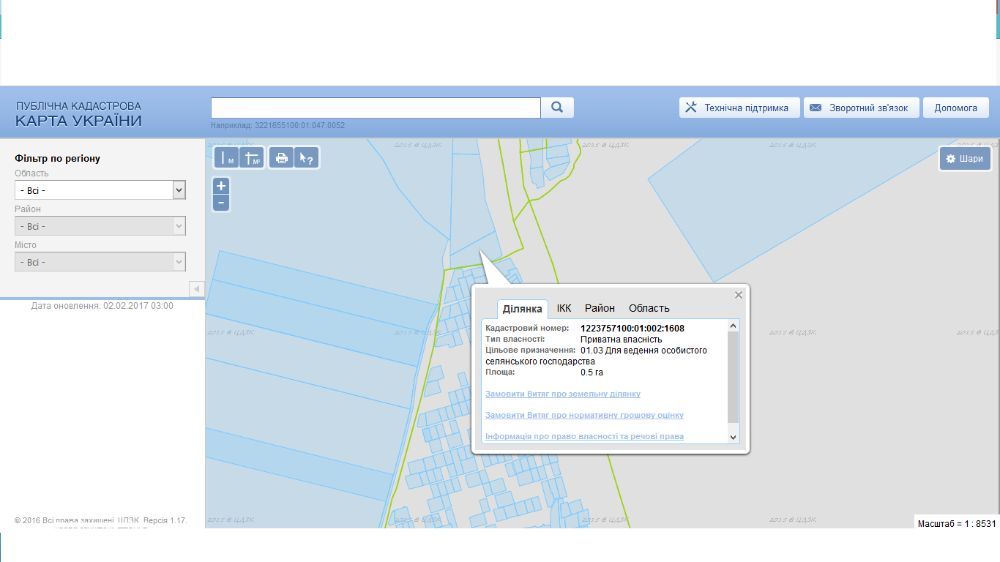The width and height of the screenshot is (1000, 562).
Task: Collapse the sidebar with arrow icon
Action: pos(196,289)
